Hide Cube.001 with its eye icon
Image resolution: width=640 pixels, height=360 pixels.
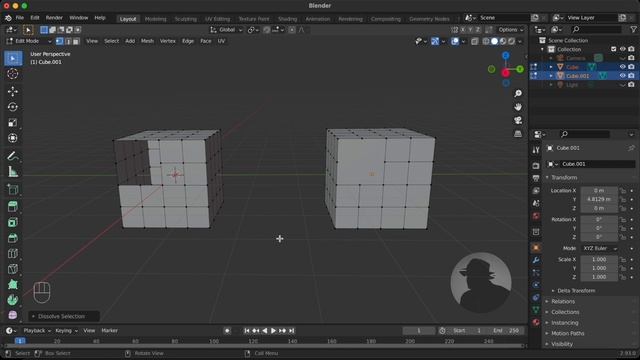622,76
